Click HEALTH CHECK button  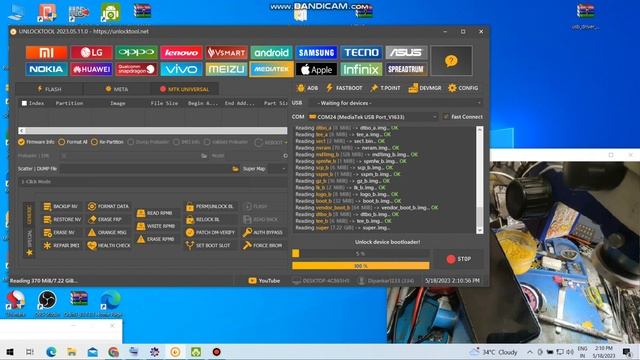tap(109, 246)
